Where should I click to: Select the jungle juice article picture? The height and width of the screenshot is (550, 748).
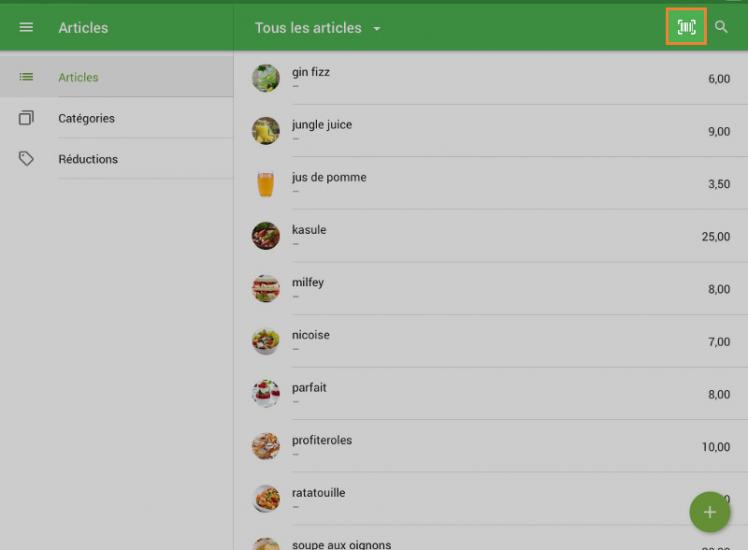coord(265,131)
